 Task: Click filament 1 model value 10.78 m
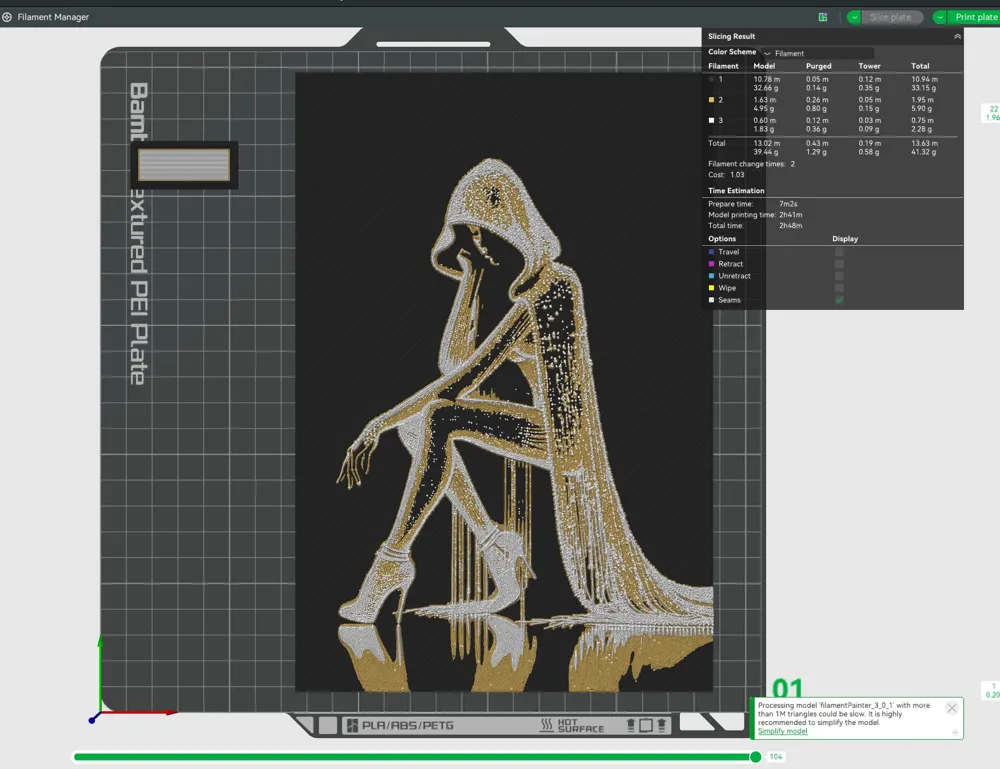[x=766, y=80]
